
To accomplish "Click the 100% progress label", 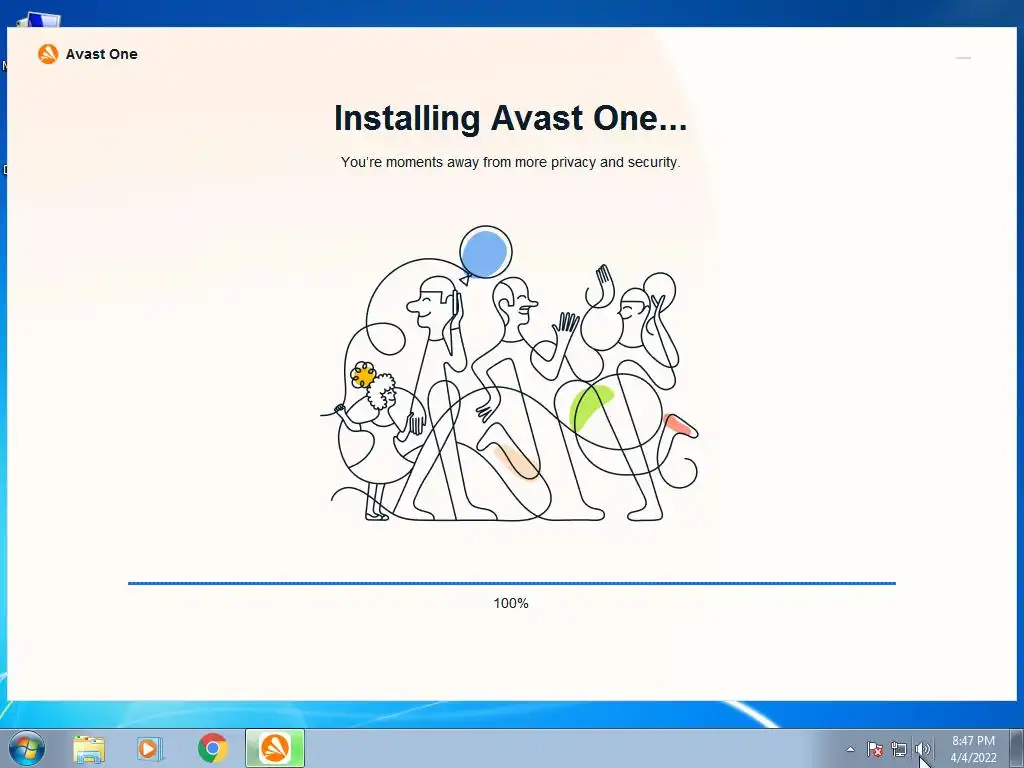I will [x=511, y=603].
